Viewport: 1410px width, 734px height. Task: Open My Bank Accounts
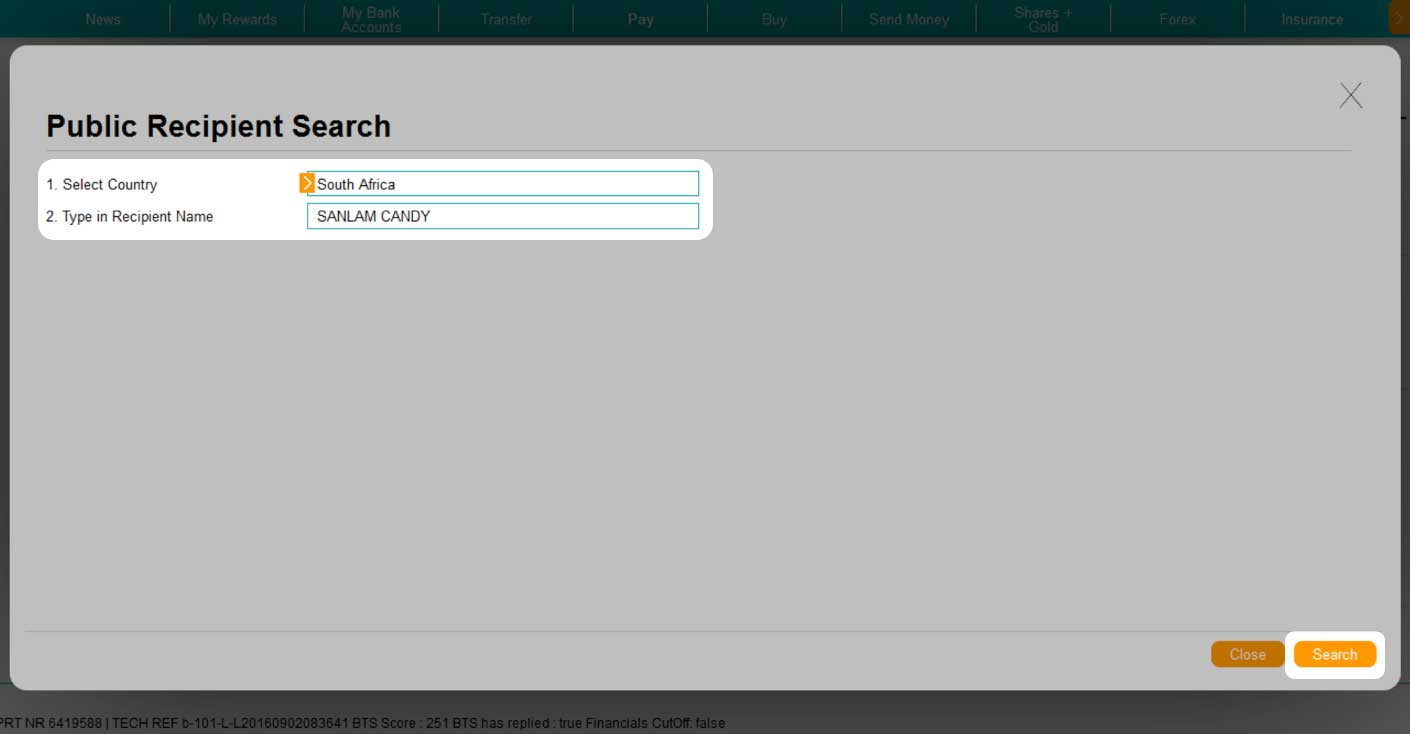(371, 18)
